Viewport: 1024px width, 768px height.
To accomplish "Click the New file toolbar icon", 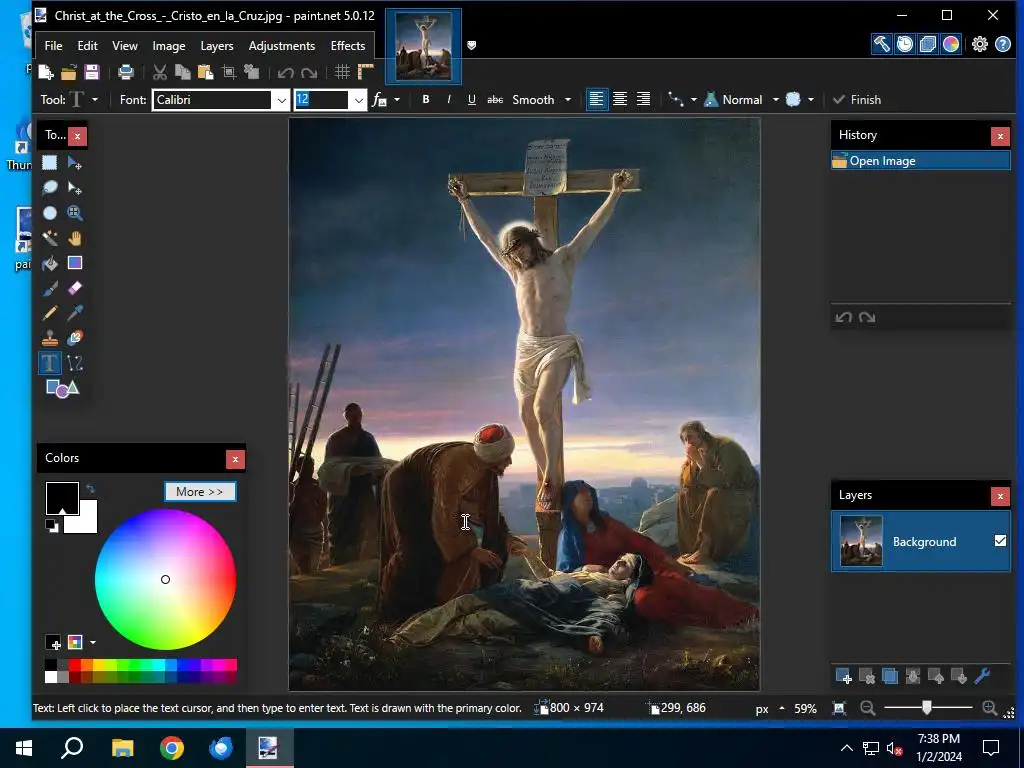I will tap(46, 72).
